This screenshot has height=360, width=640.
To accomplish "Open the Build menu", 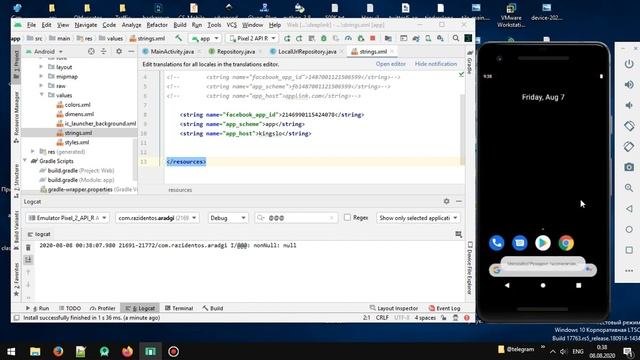I will (180, 25).
